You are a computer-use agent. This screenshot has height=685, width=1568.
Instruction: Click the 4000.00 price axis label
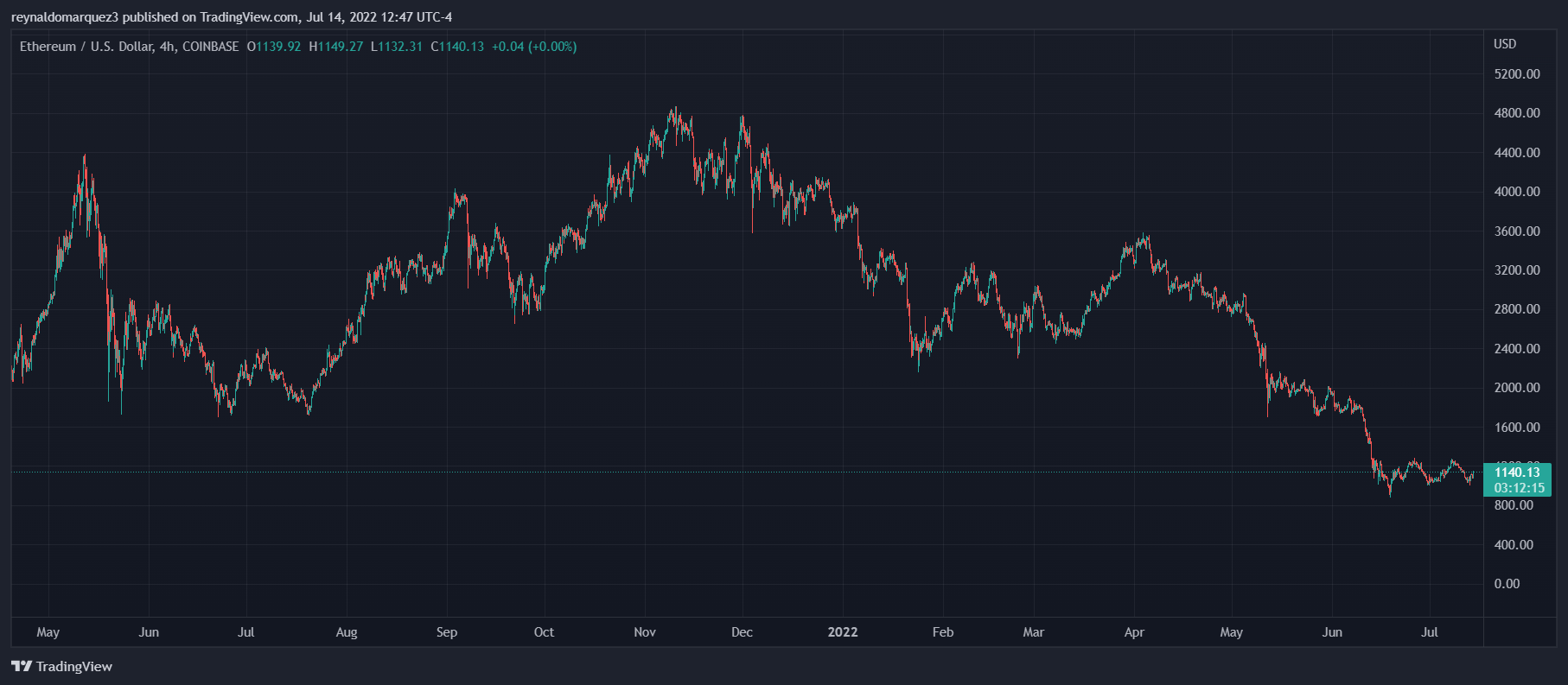(x=1517, y=192)
